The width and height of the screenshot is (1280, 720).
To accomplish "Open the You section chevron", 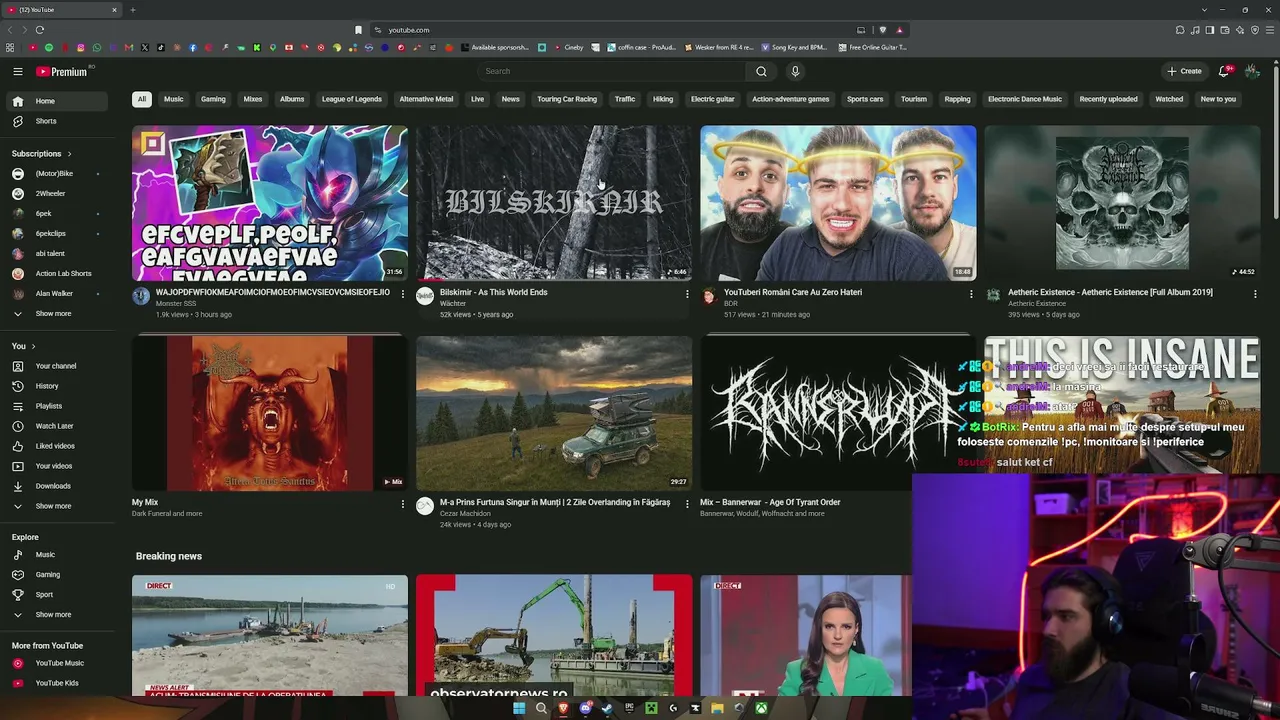I will (33, 346).
